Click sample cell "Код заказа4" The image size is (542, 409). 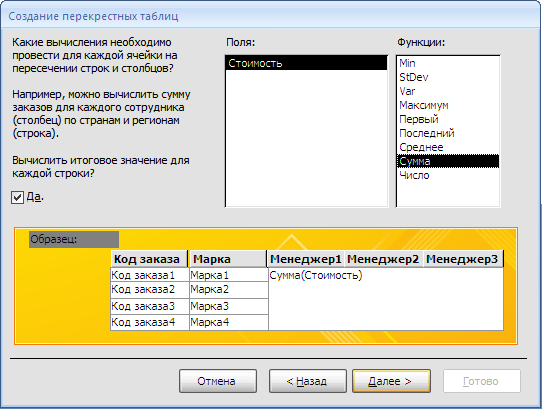pos(150,322)
